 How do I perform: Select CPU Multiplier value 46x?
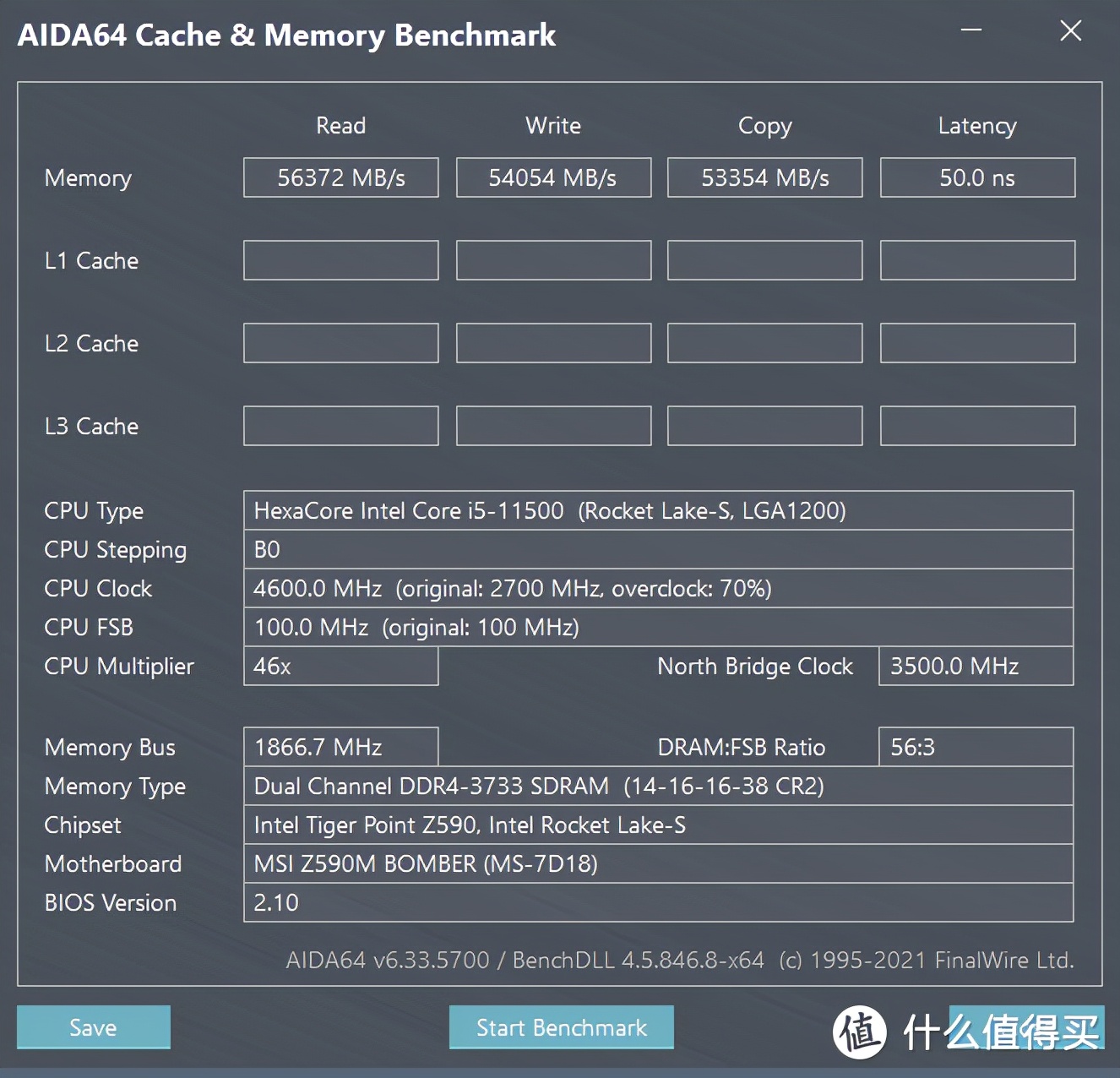coord(341,666)
